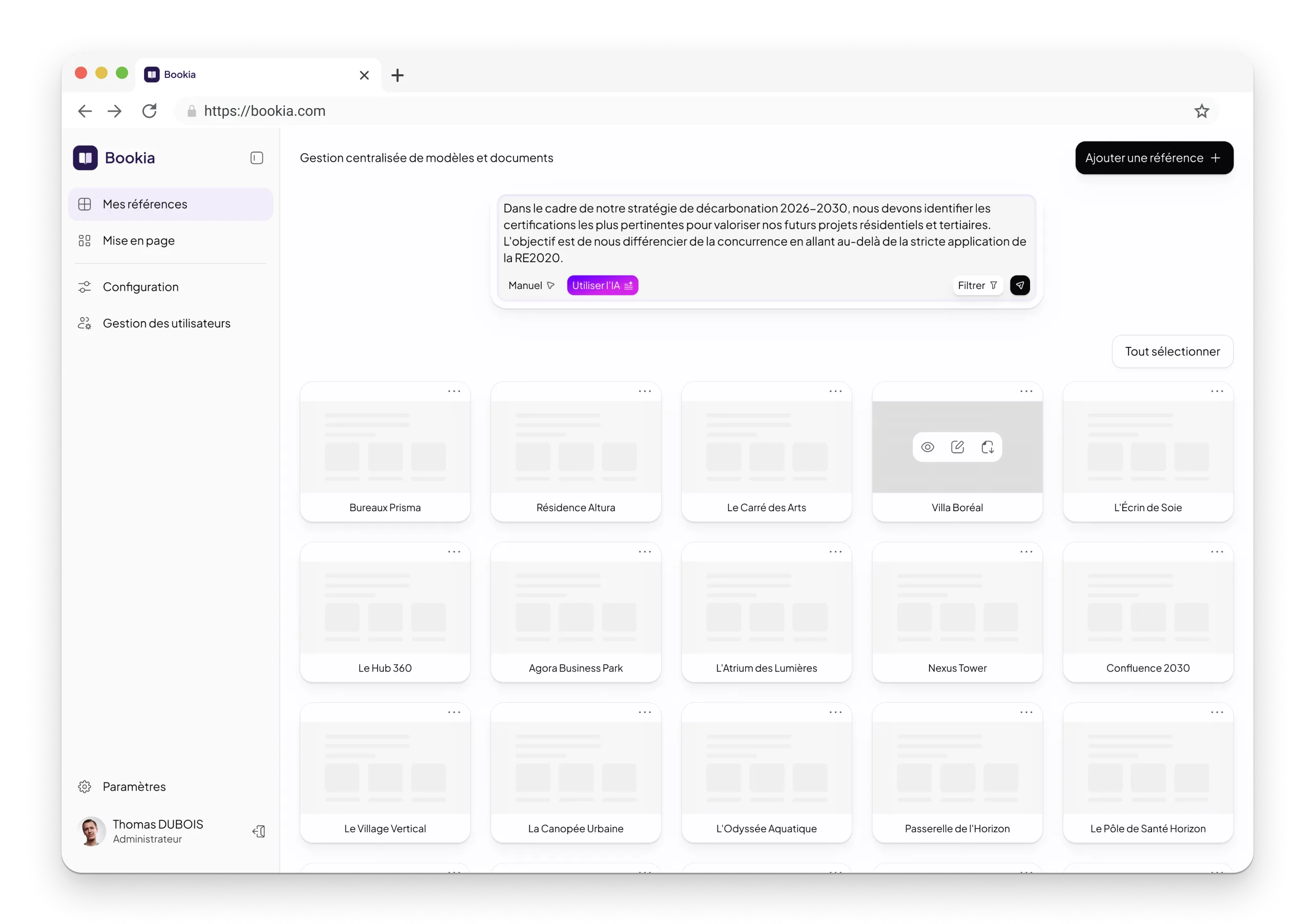Switch to Manuel mode
The width and height of the screenshot is (1315, 924).
pos(530,285)
